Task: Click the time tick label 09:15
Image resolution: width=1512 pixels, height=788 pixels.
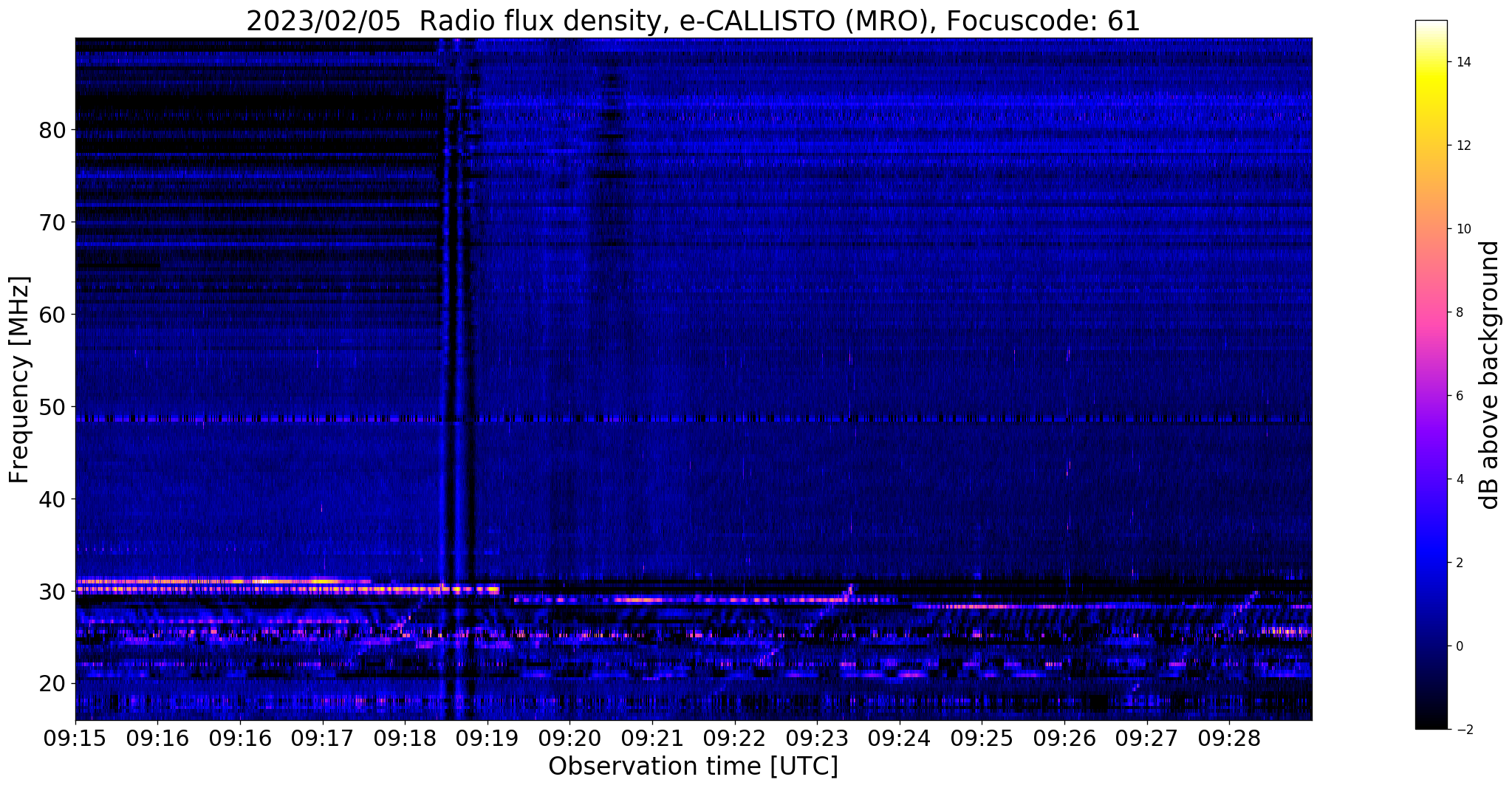Action: [75, 739]
